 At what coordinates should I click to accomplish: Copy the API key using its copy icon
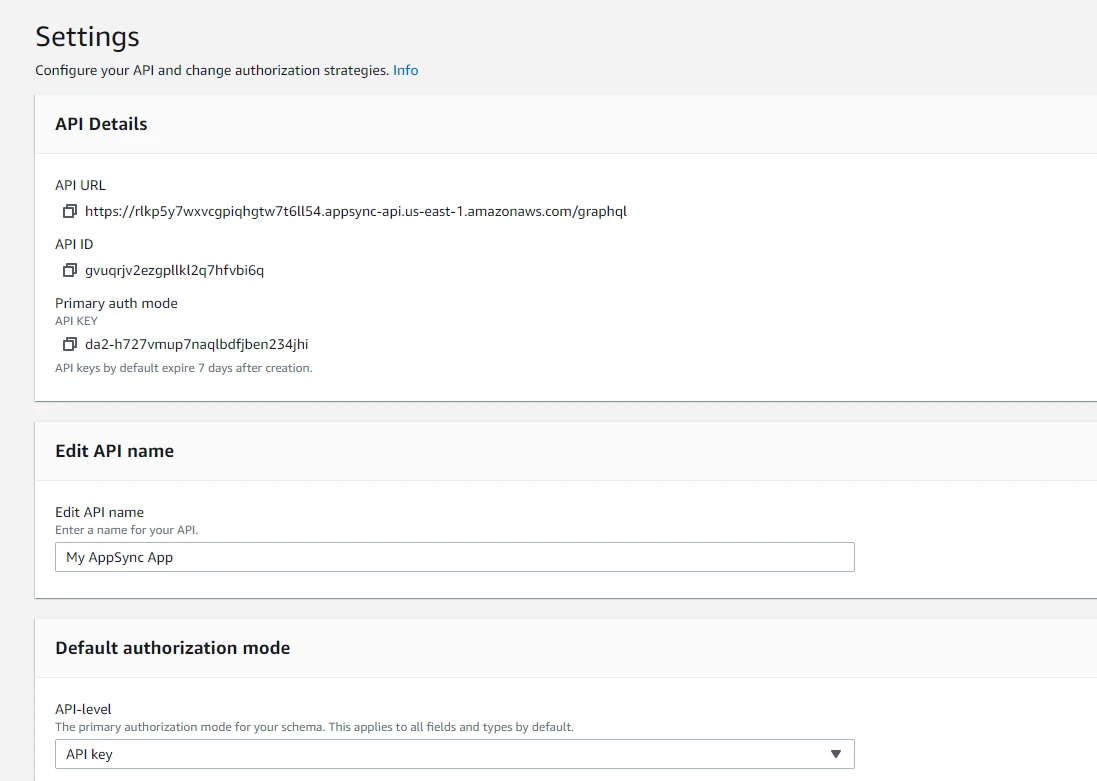click(x=69, y=345)
